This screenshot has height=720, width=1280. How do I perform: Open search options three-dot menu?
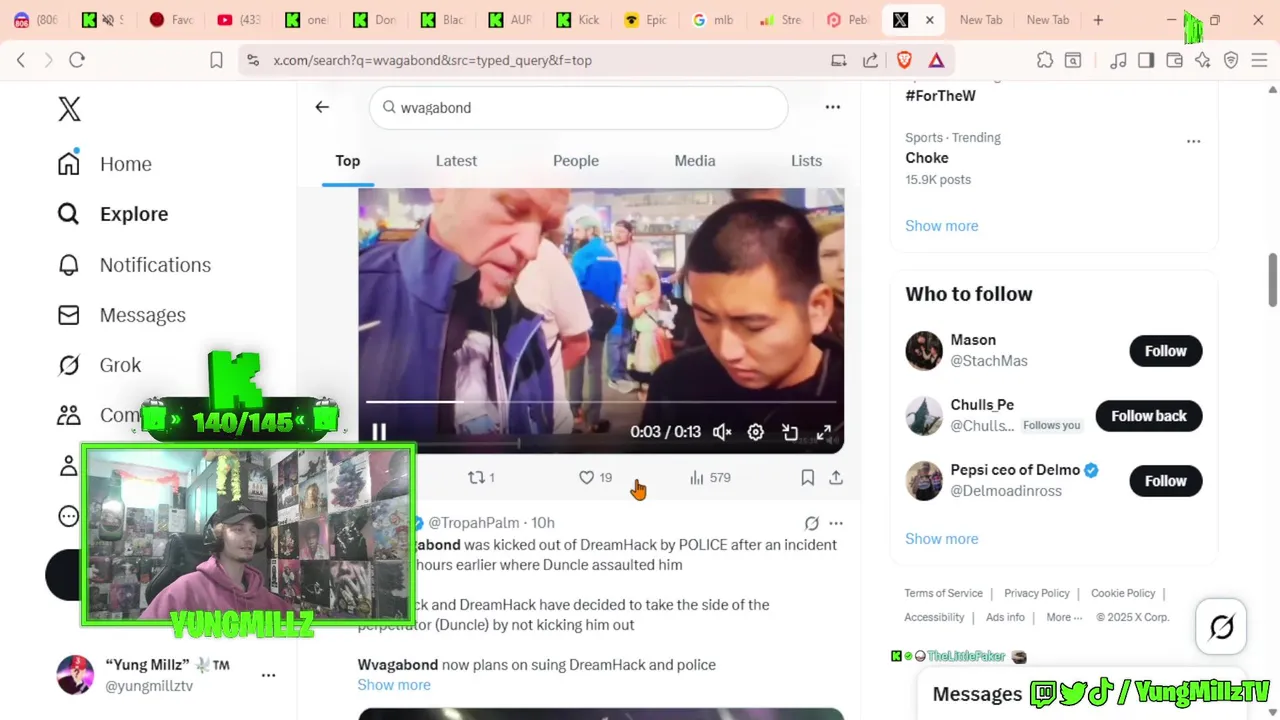pyautogui.click(x=833, y=107)
